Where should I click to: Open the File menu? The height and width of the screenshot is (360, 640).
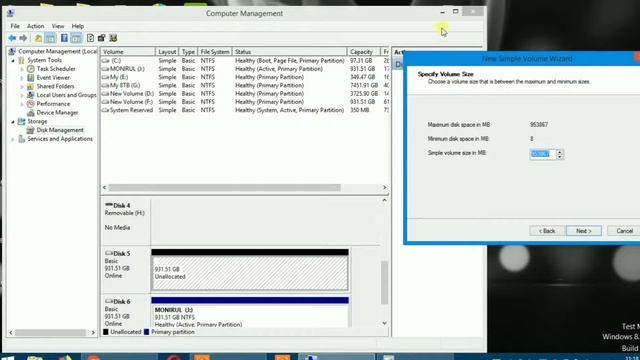(x=15, y=26)
